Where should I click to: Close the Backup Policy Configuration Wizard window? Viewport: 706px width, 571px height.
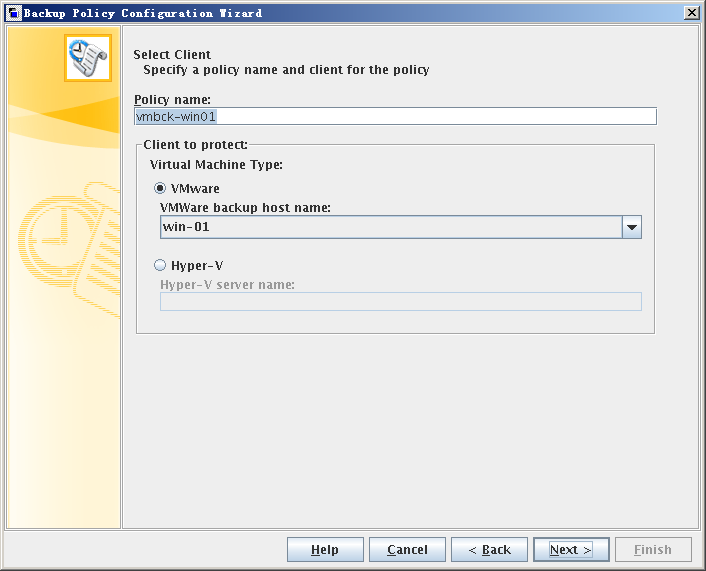pos(691,13)
